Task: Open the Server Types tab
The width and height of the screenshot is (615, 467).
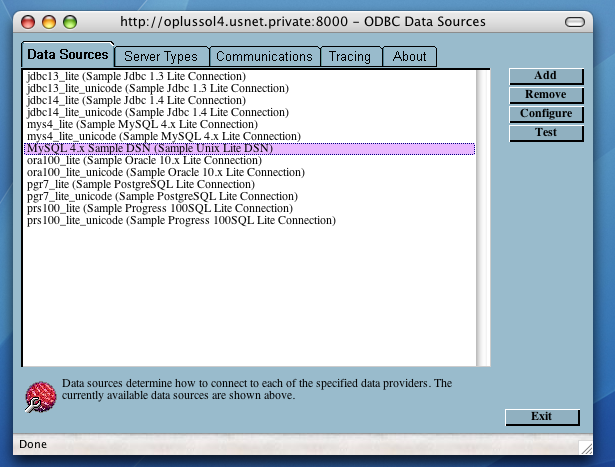Action: coord(161,57)
